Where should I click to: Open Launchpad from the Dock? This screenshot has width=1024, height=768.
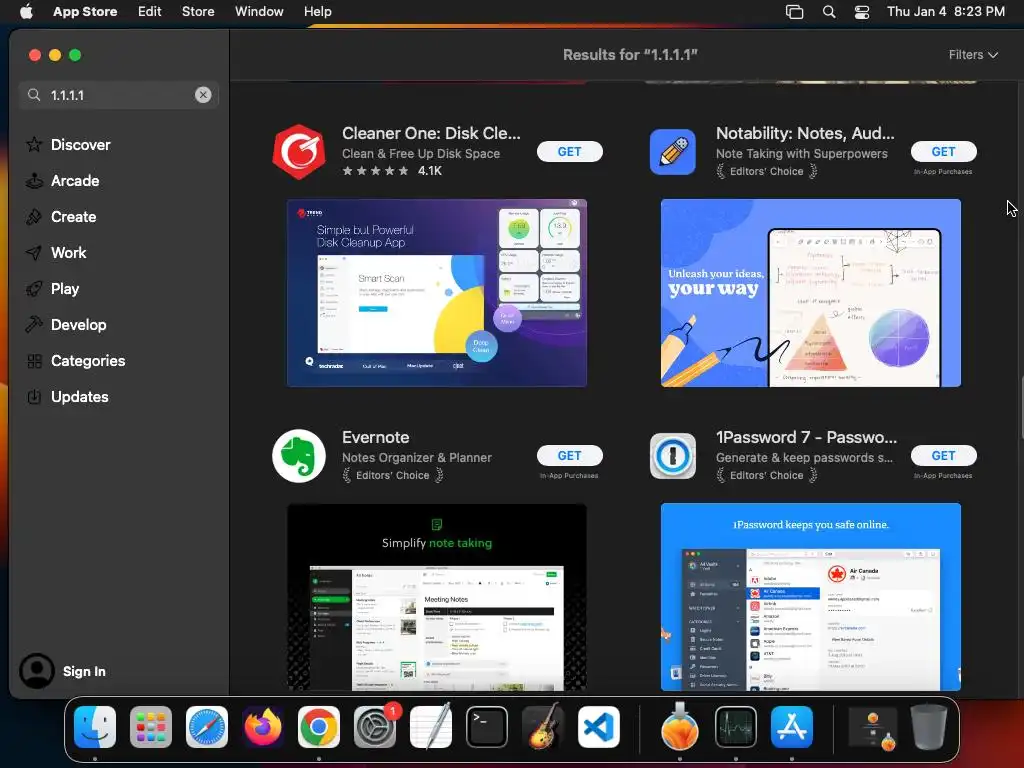[151, 727]
